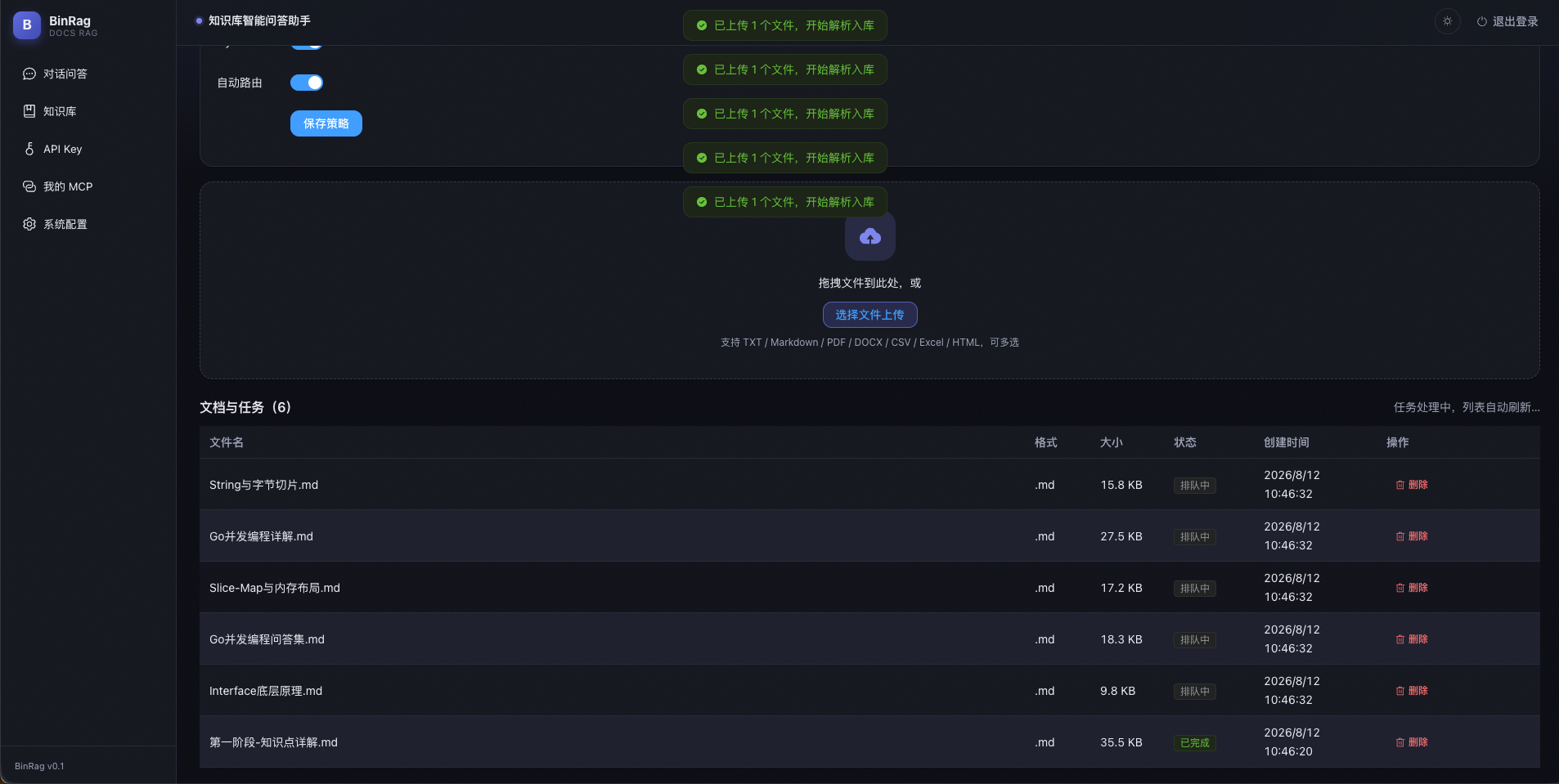Click the 文件名 column header
The image size is (1559, 784).
(227, 442)
